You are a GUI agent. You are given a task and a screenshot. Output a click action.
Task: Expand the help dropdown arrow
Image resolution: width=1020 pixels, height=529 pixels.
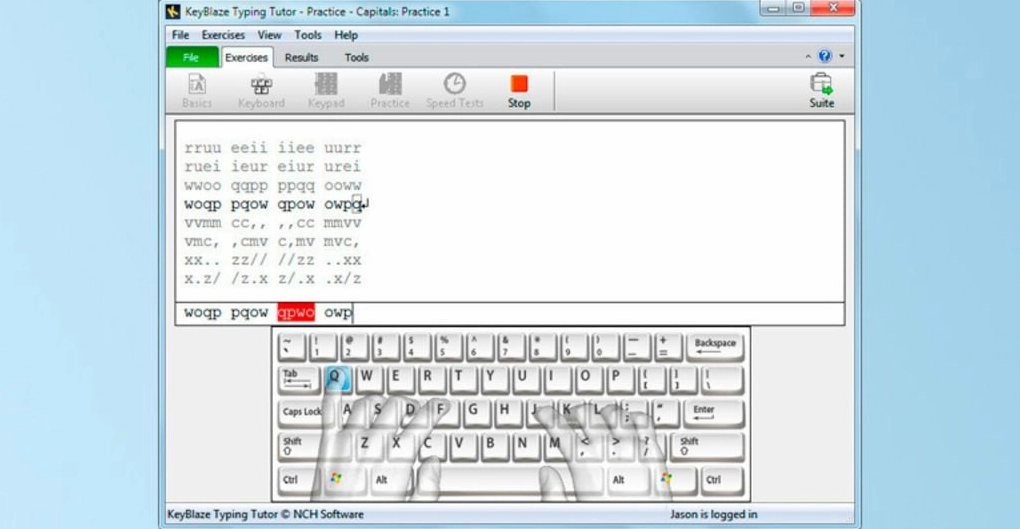click(842, 56)
